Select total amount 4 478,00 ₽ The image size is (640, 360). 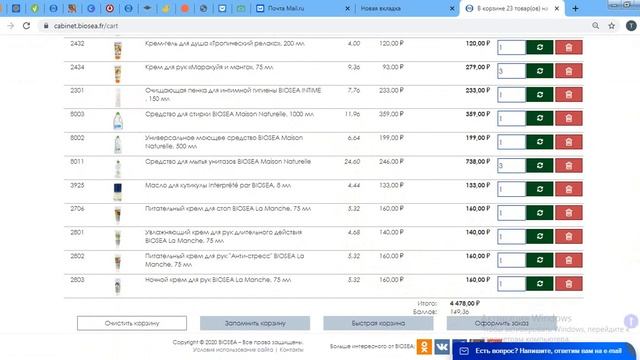pos(465,303)
